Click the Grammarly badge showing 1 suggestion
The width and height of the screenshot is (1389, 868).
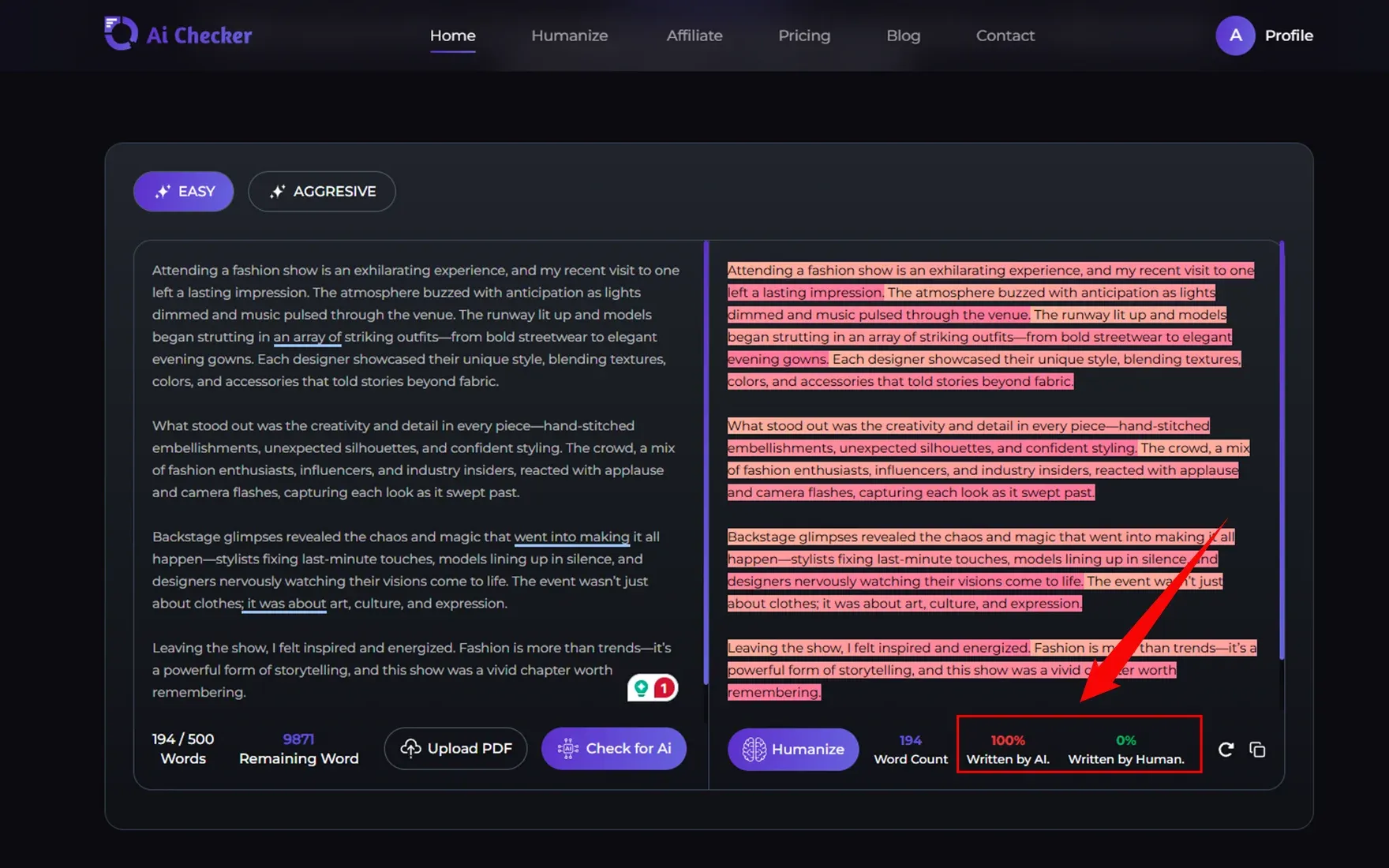point(653,688)
